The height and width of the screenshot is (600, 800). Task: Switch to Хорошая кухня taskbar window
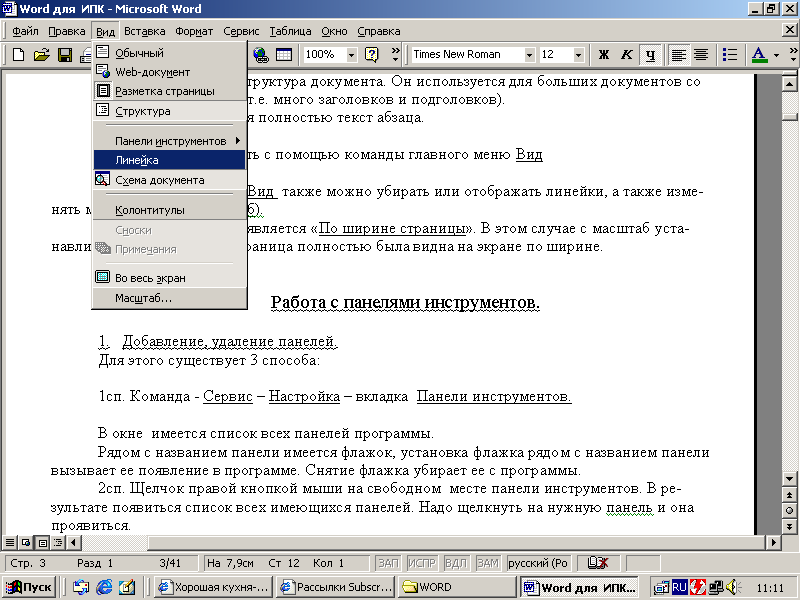tap(214, 587)
